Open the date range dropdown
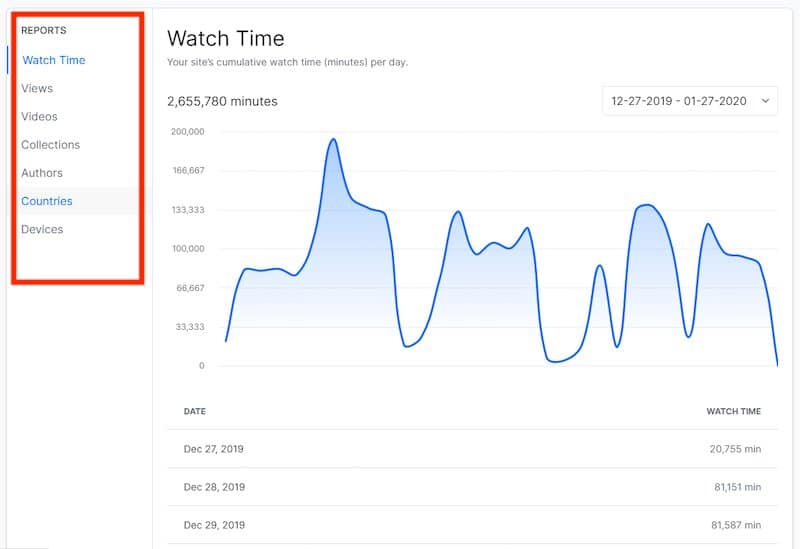This screenshot has width=800, height=549. [x=689, y=101]
